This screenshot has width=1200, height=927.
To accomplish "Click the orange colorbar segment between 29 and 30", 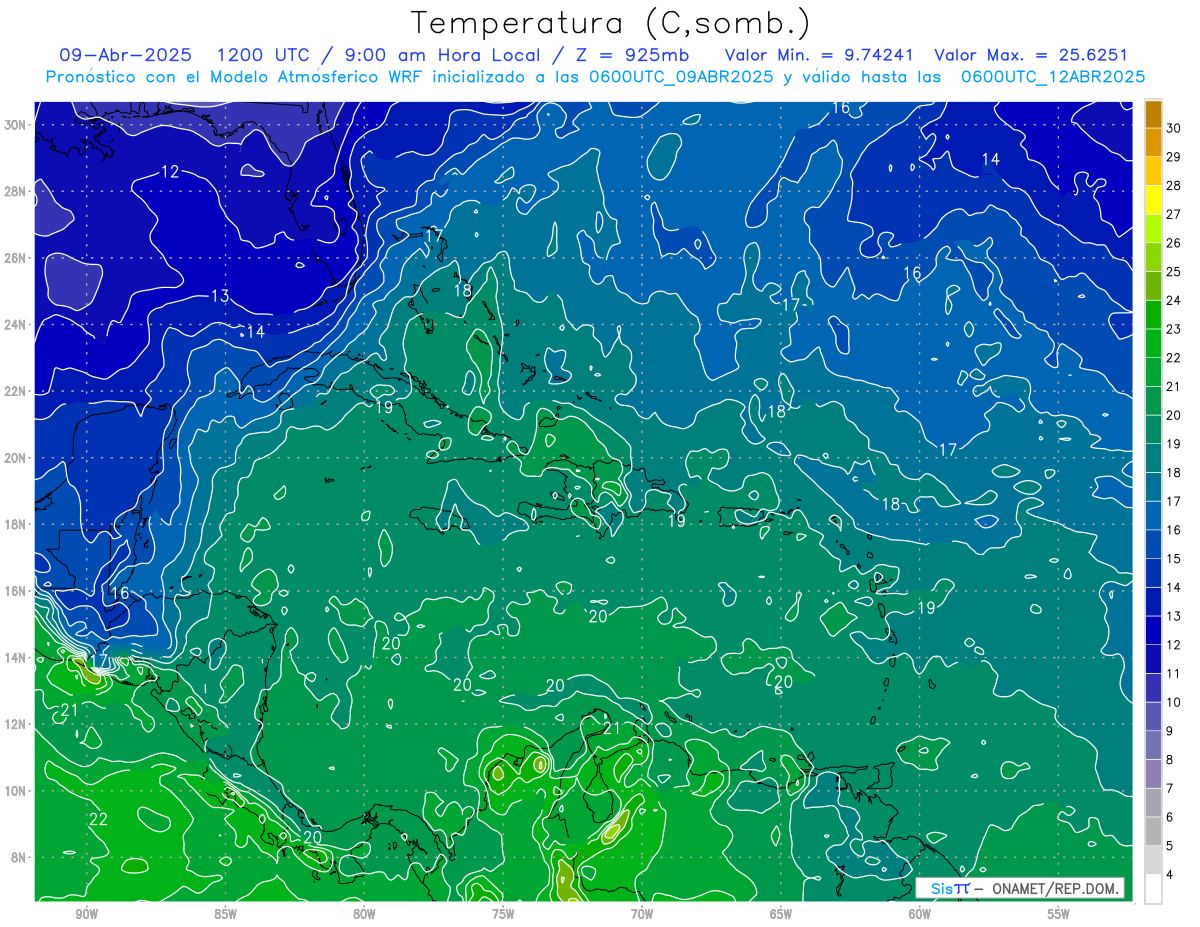I will coord(1153,143).
